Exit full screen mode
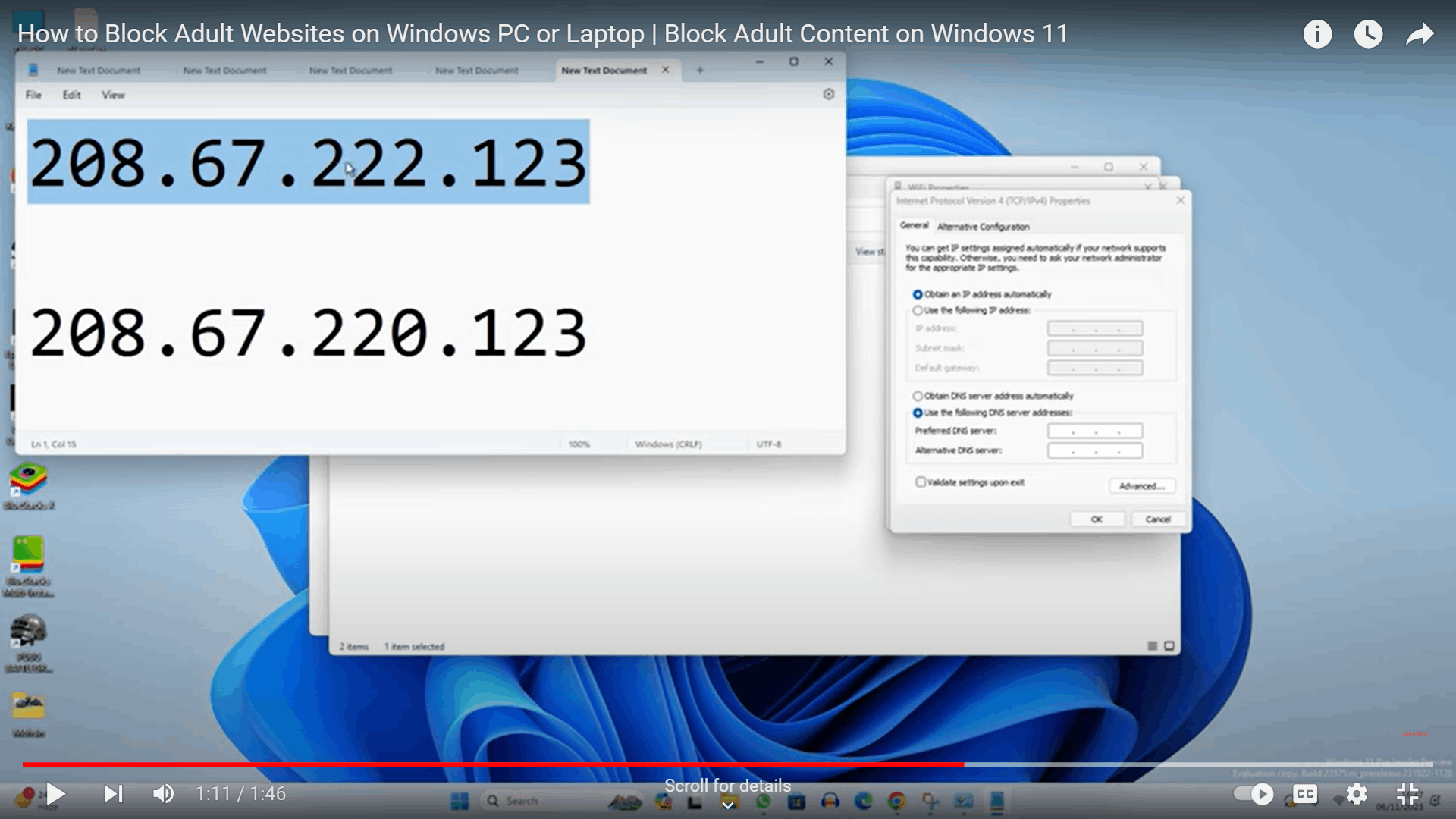 pyautogui.click(x=1407, y=794)
